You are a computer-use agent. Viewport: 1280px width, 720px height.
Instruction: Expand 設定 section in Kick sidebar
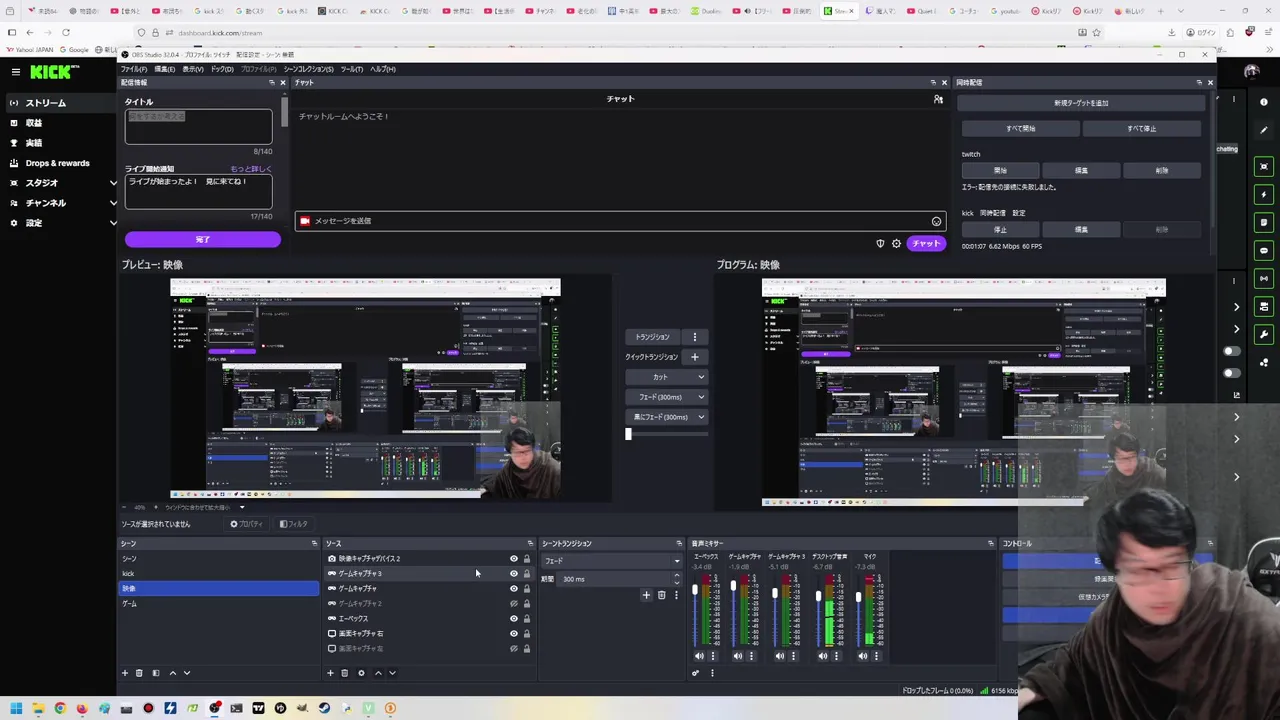point(113,223)
